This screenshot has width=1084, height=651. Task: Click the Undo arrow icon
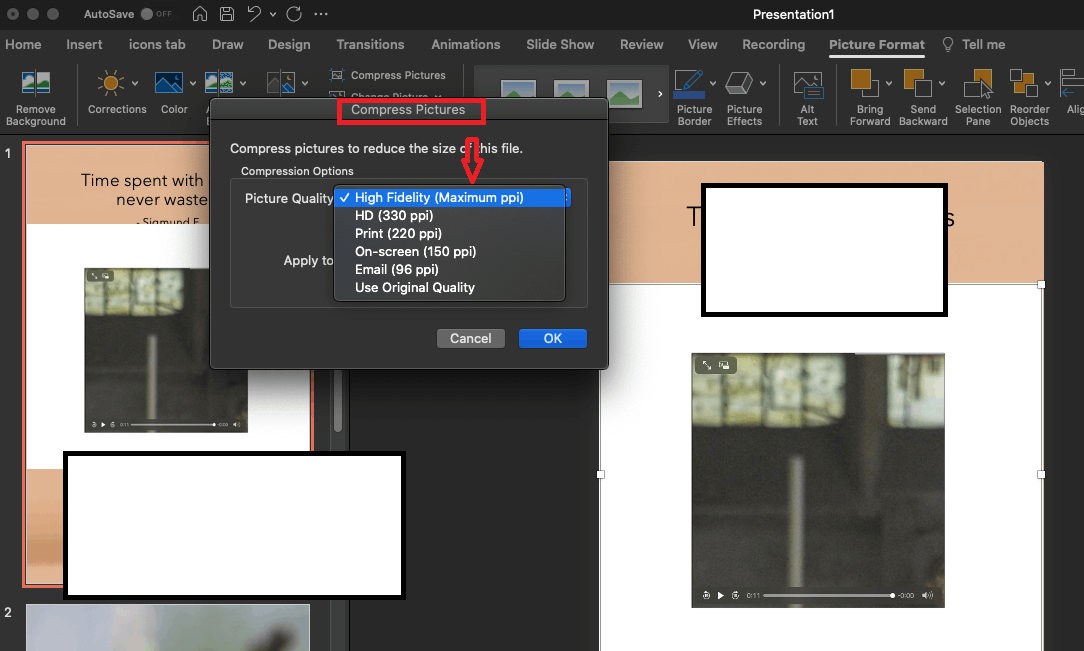coord(254,14)
